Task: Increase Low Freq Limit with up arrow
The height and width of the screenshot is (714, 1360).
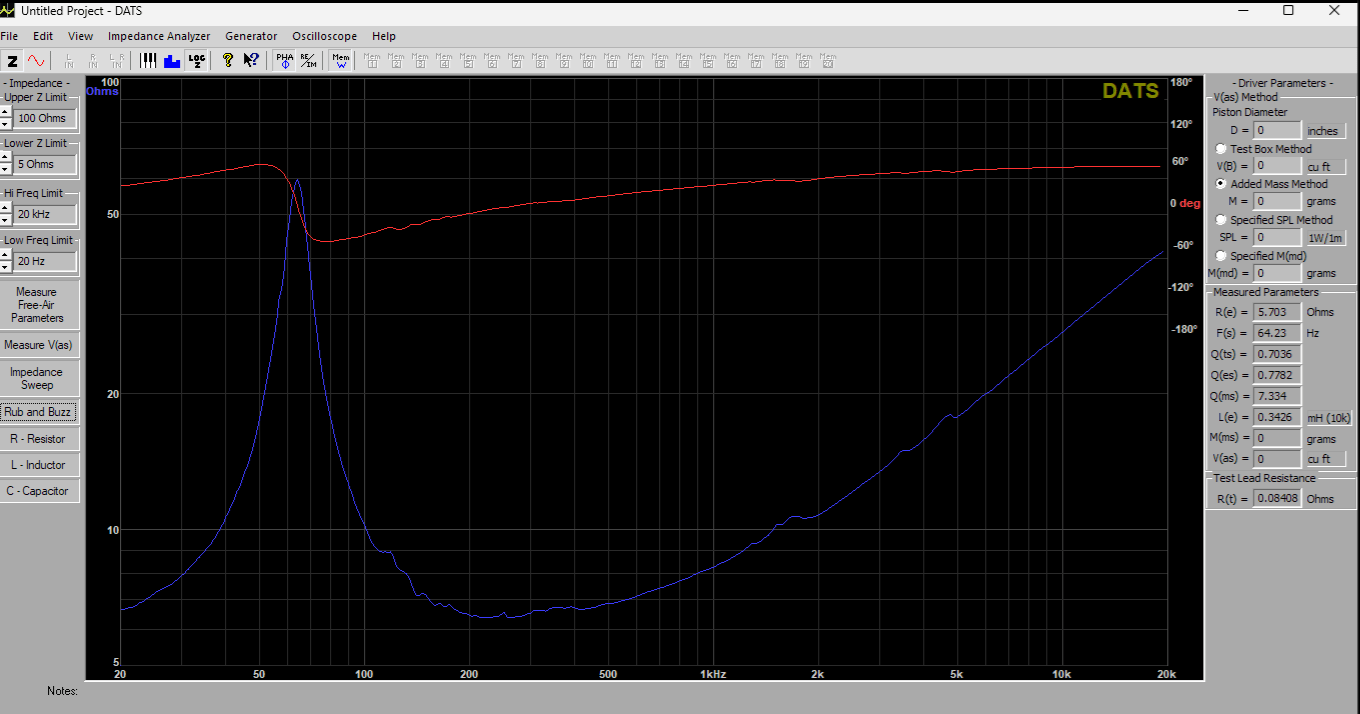Action: pyautogui.click(x=5, y=256)
